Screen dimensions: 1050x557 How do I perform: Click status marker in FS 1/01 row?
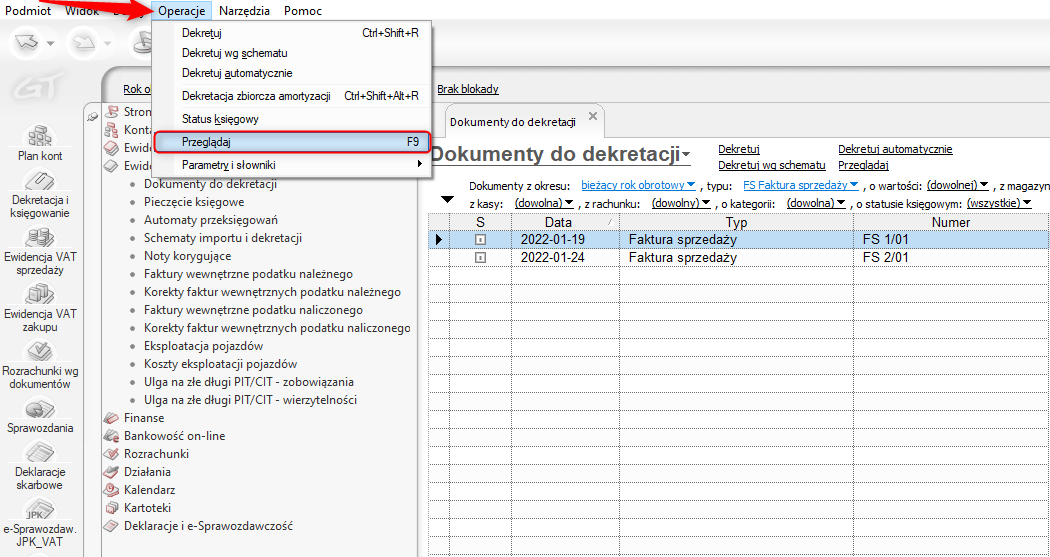[x=480, y=240]
